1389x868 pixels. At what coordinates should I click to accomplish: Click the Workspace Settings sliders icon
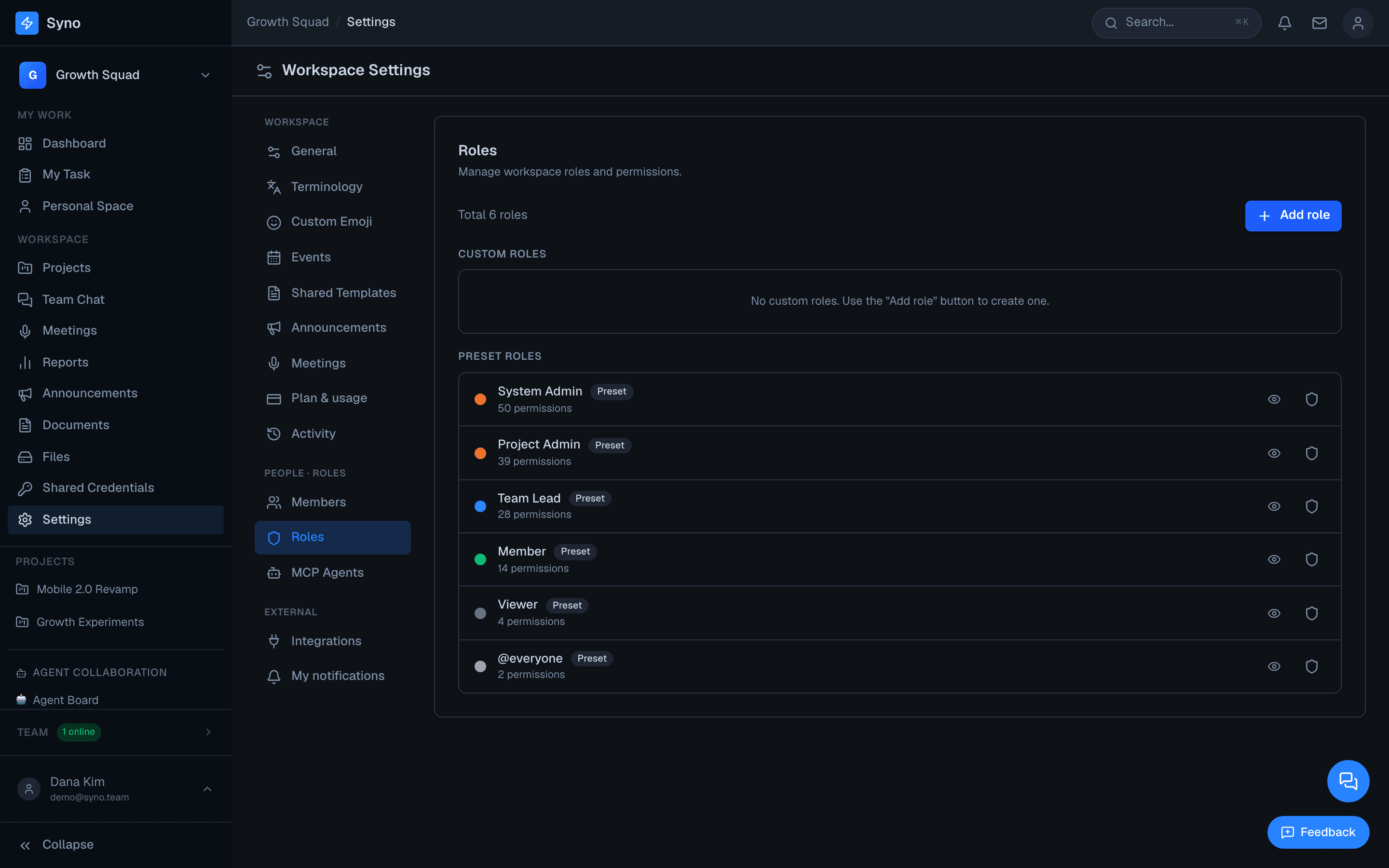pyautogui.click(x=264, y=70)
